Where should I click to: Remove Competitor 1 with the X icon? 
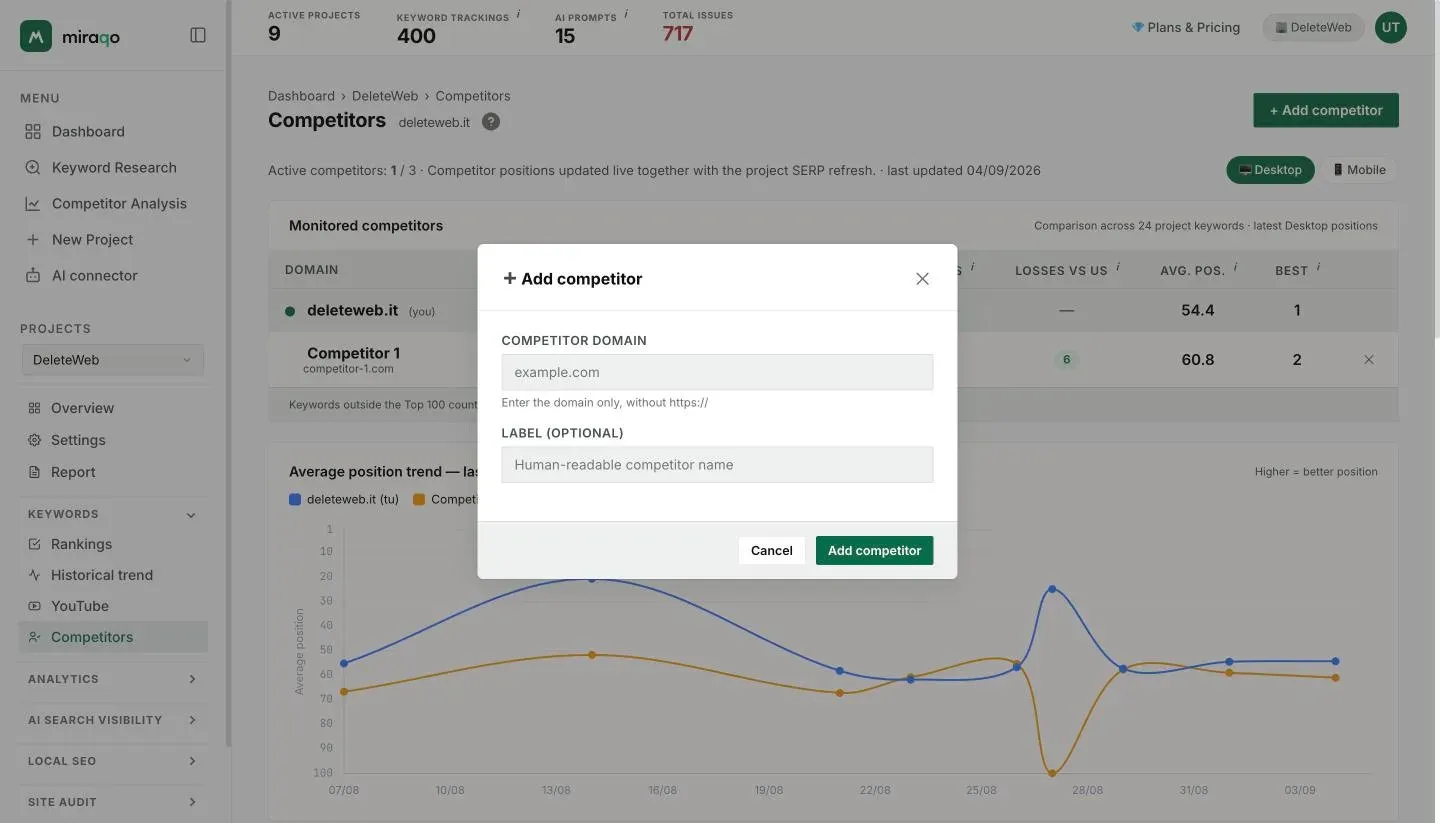[x=1369, y=360]
